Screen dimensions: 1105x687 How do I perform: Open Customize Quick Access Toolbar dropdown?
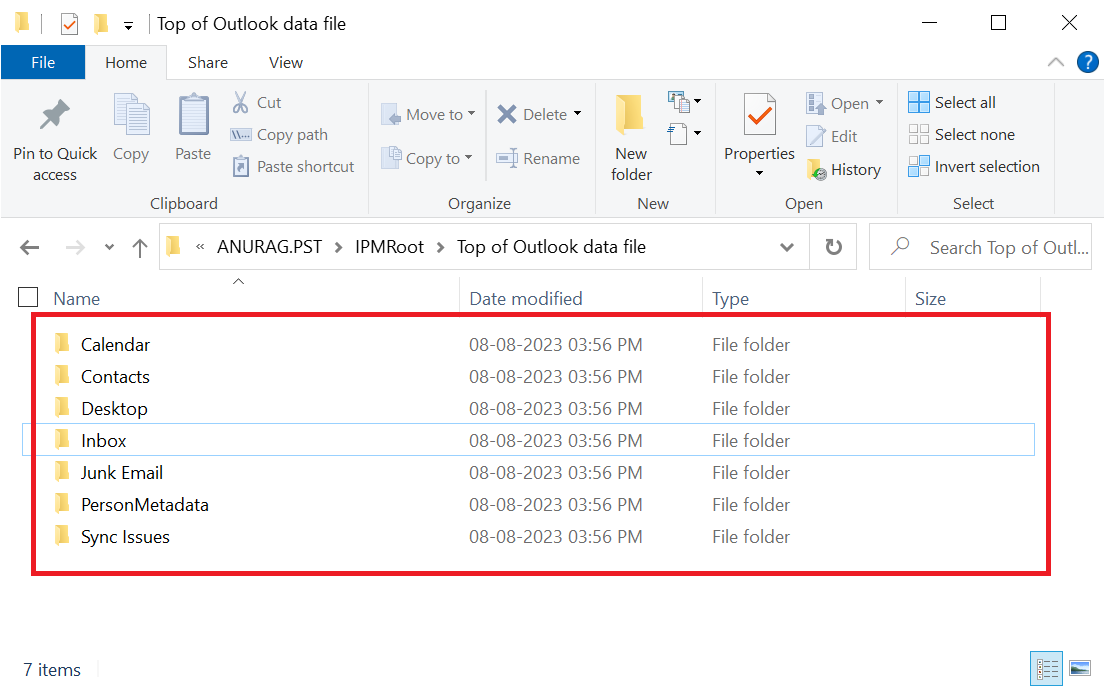128,26
